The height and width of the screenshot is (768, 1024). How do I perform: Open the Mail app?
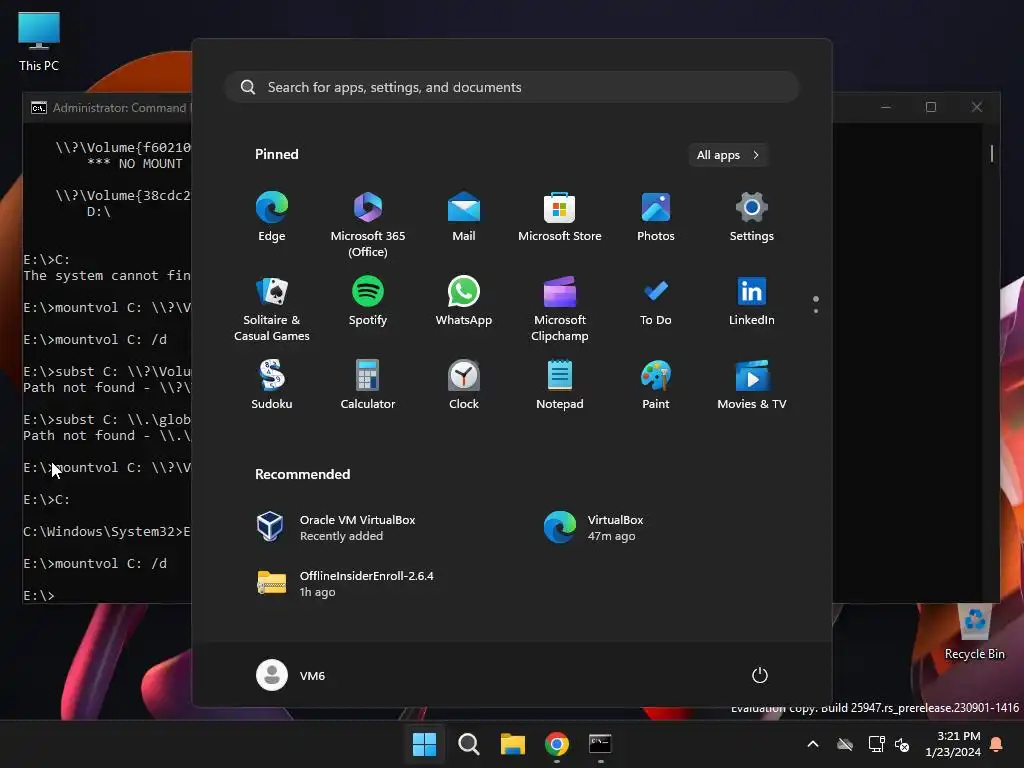(464, 216)
